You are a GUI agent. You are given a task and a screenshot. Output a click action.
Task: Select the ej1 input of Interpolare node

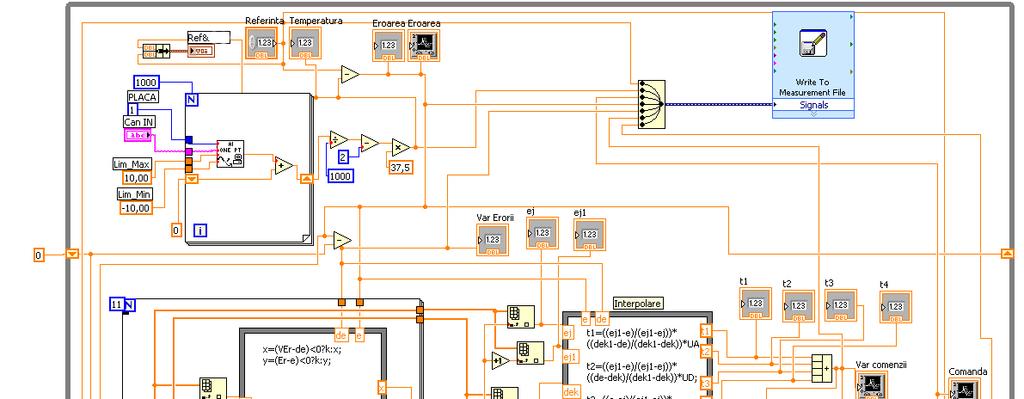click(x=570, y=357)
